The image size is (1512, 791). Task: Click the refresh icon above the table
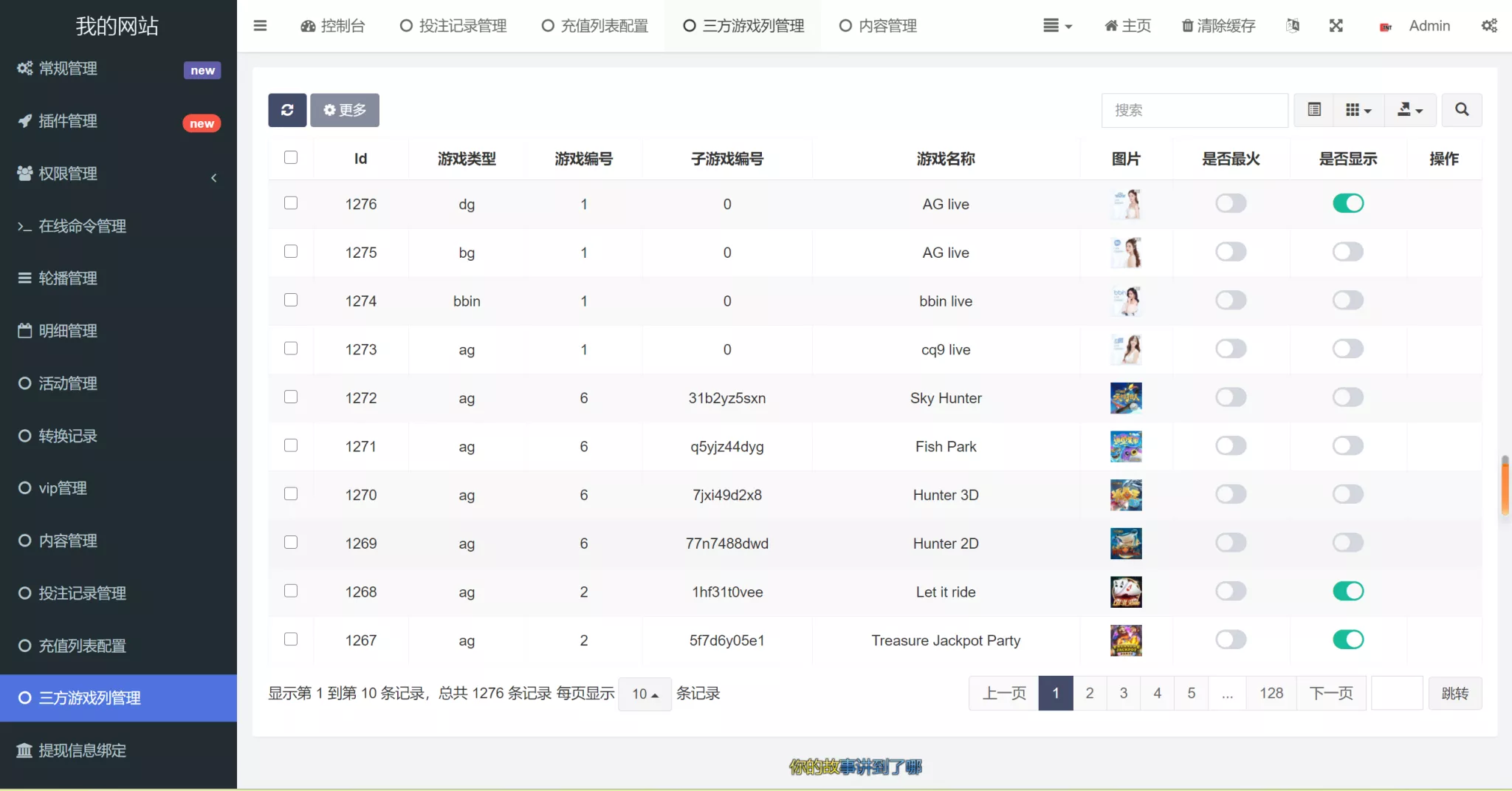click(x=286, y=109)
